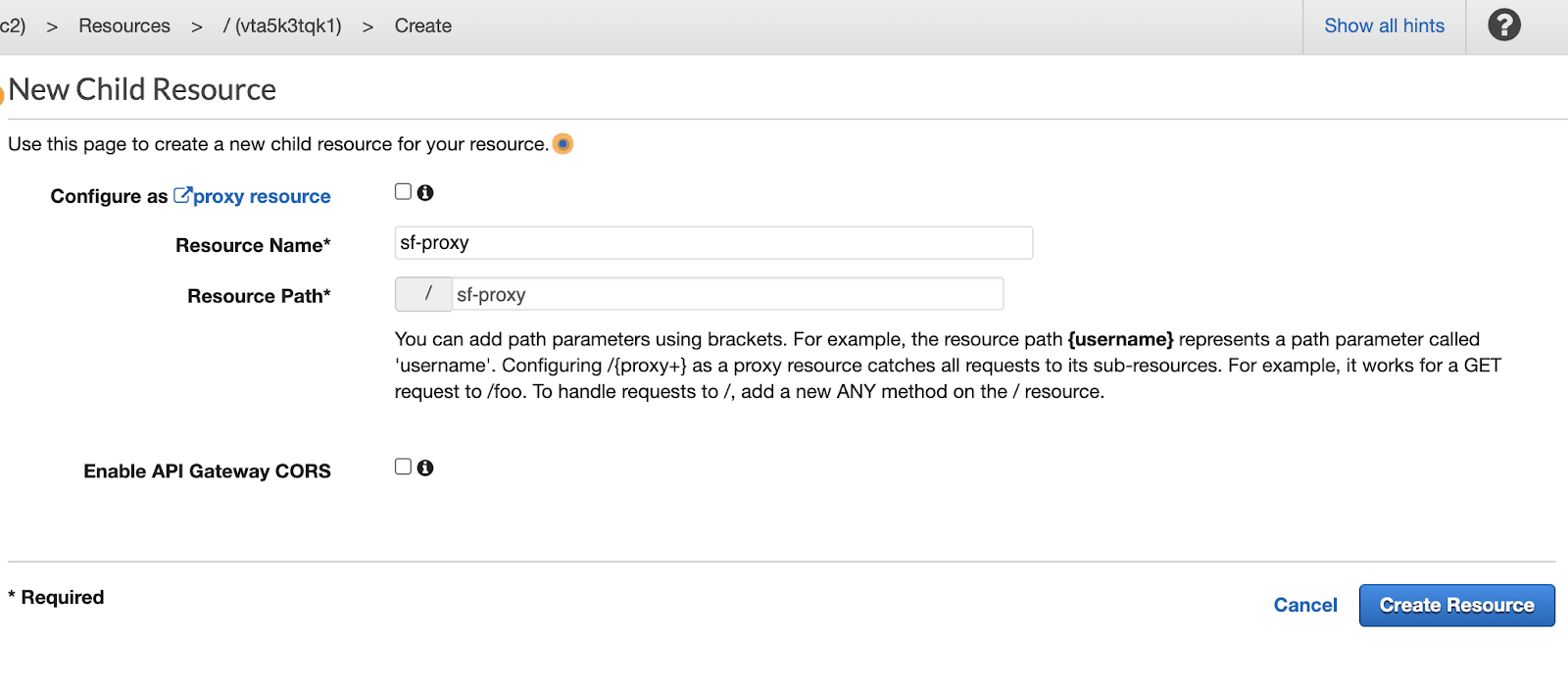
Task: Click external-link icon before proxy resource
Action: [182, 195]
